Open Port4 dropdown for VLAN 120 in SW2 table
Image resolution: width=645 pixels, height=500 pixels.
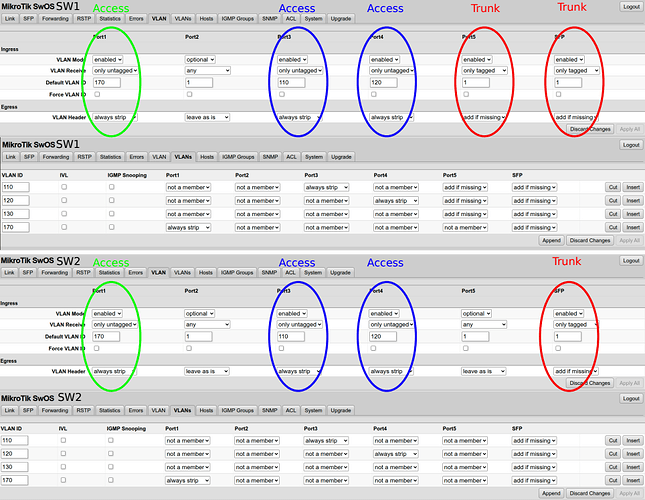coord(396,454)
